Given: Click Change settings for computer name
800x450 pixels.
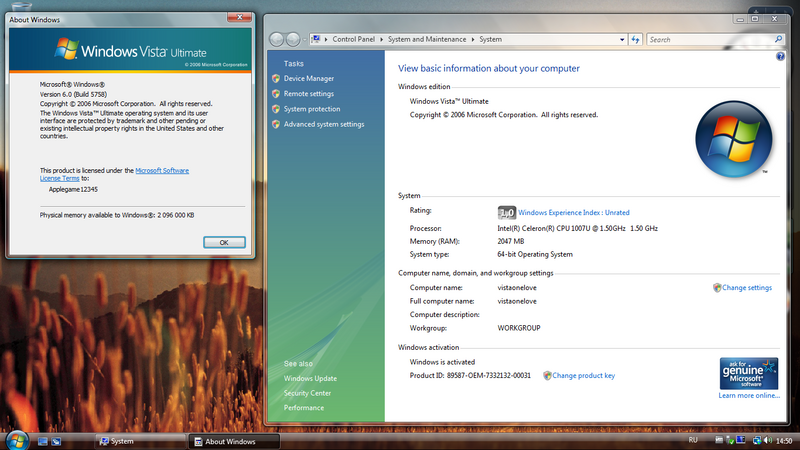Looking at the screenshot, I should (747, 288).
